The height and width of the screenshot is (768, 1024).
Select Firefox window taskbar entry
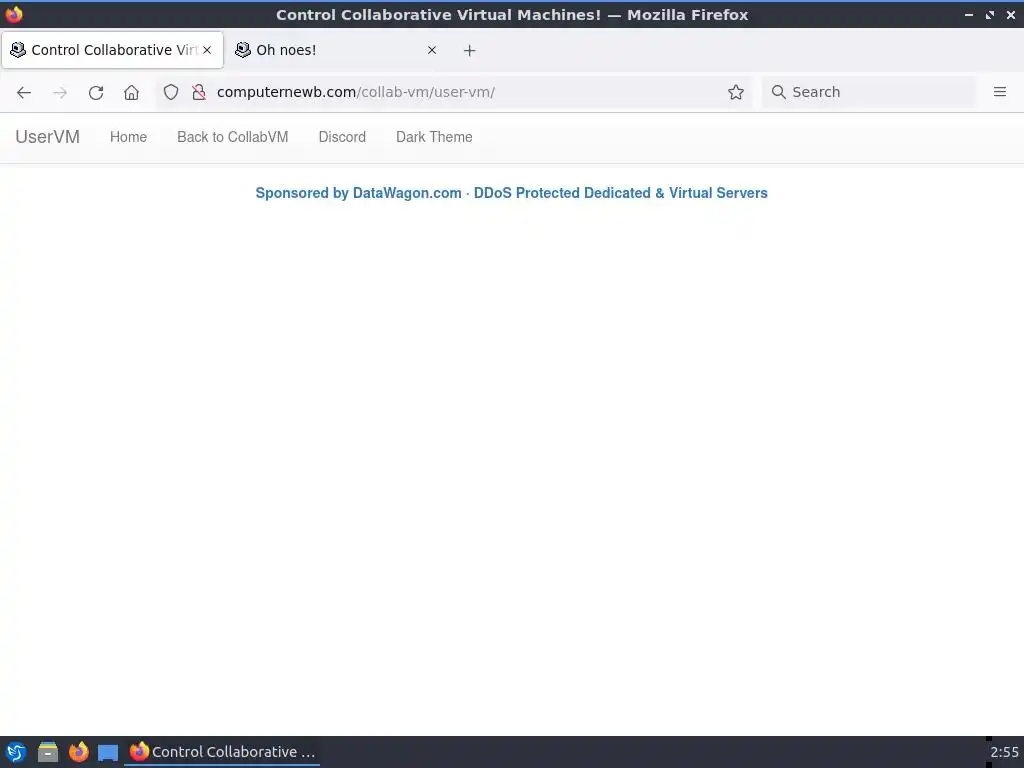point(222,752)
